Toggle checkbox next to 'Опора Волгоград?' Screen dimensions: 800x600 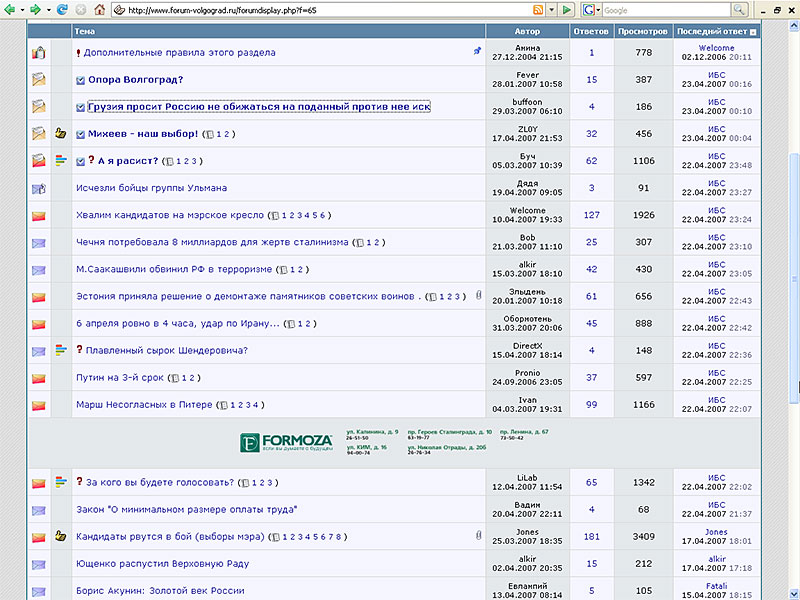pos(81,79)
